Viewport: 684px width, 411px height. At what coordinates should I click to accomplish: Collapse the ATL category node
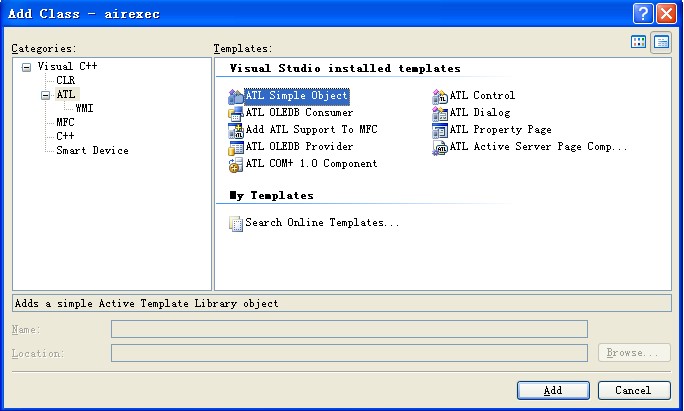(x=45, y=95)
